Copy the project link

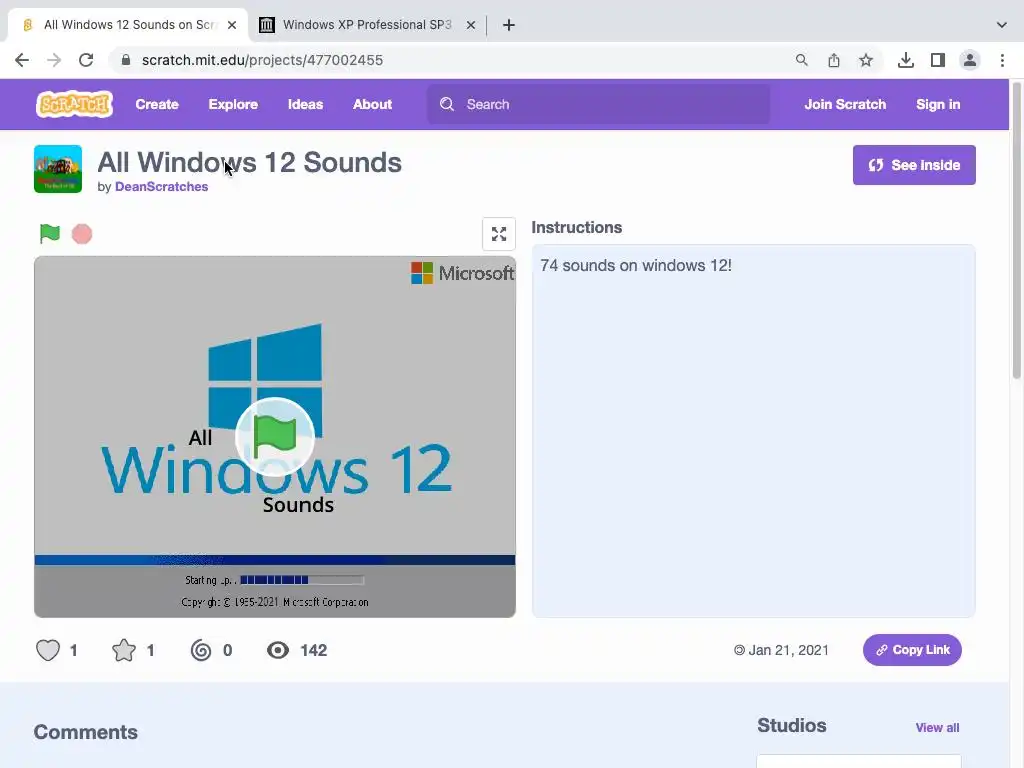tap(912, 650)
